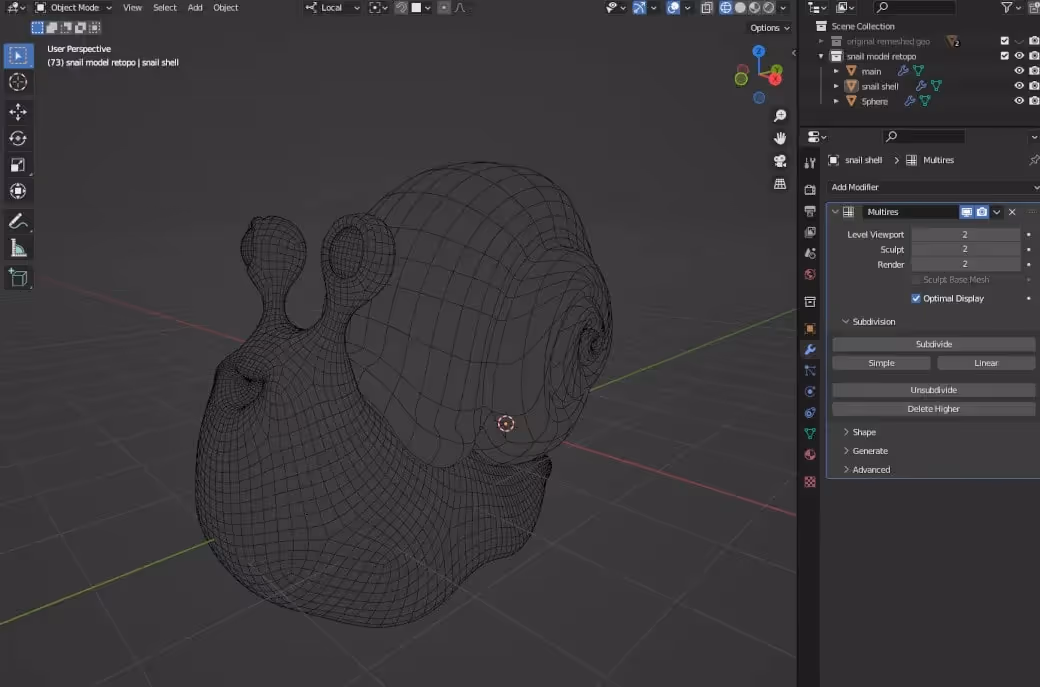
Task: Toggle Multires render display camera icon
Action: click(x=982, y=212)
